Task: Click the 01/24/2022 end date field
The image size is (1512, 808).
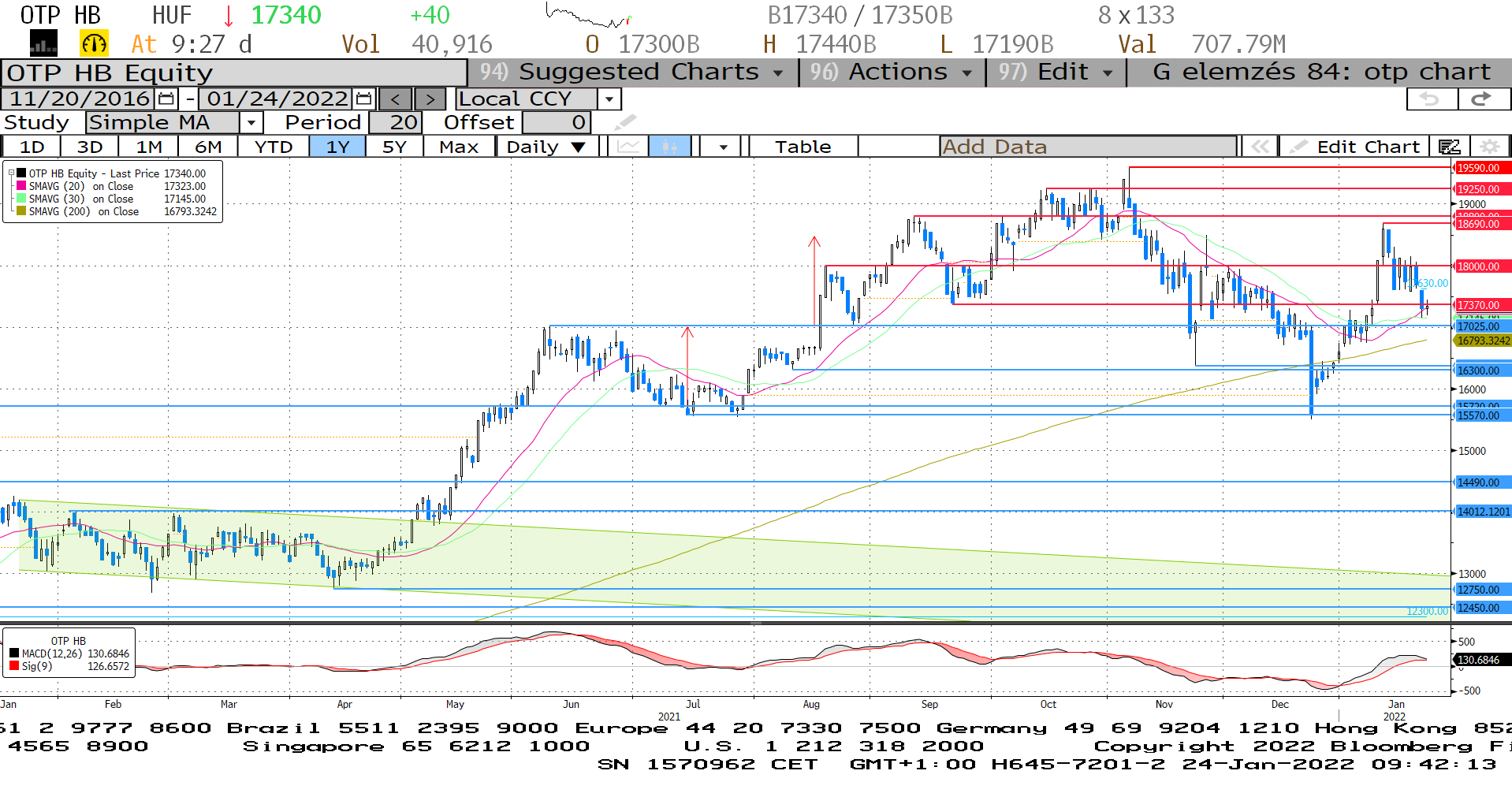Action: [277, 99]
